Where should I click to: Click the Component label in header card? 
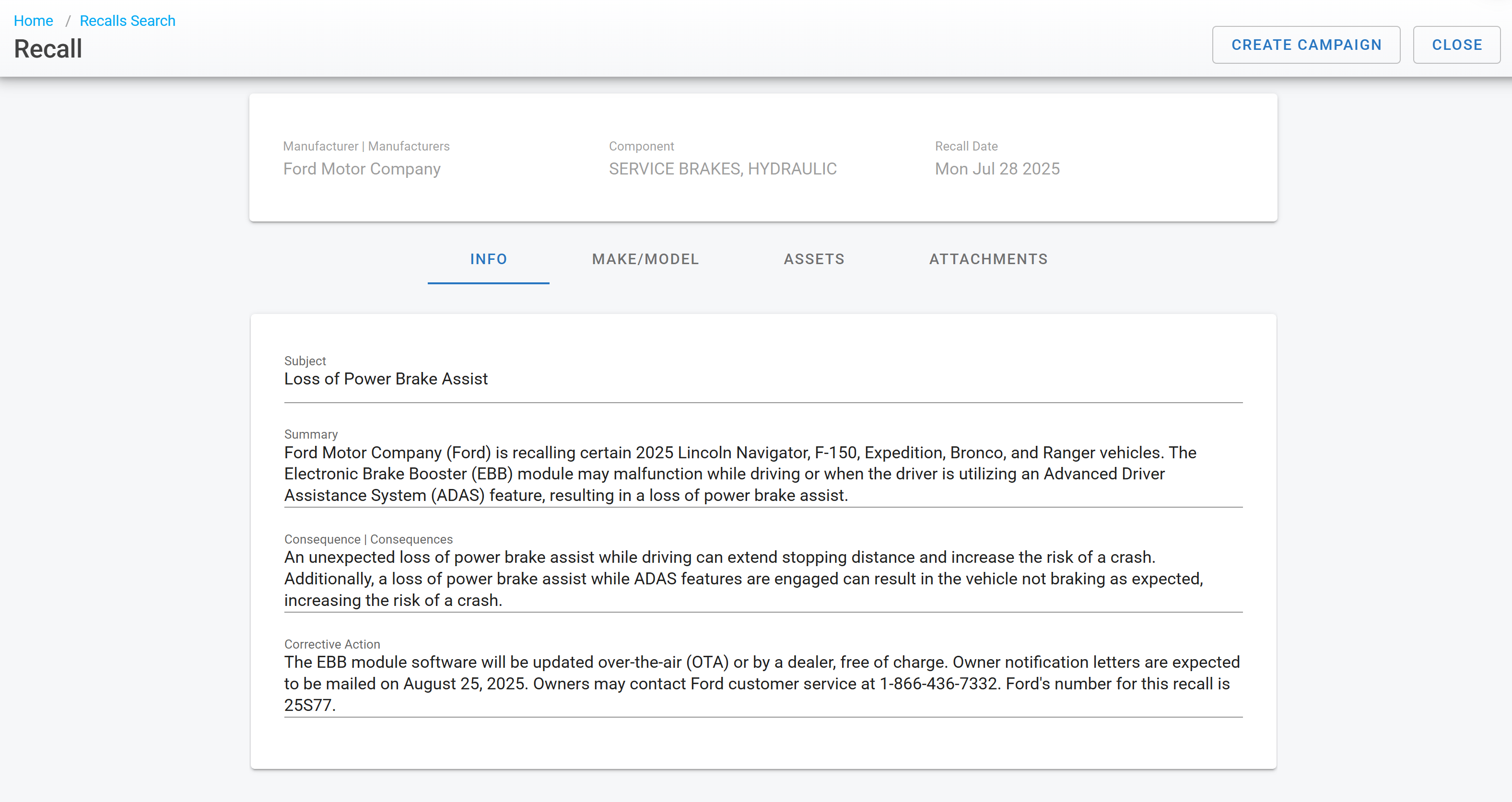pos(641,146)
